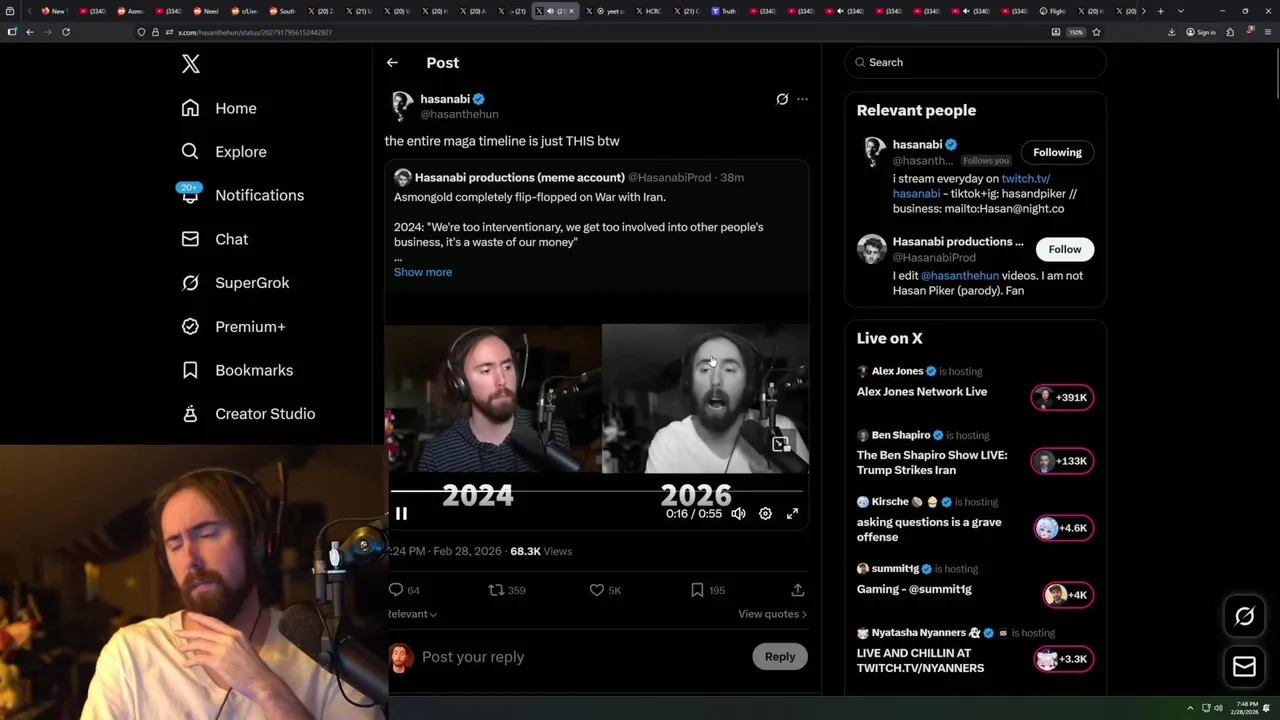Screen dimensions: 1280x720
Task: Open @hasanthehun mention in Hasanabi productions bio
Action: pos(960,276)
